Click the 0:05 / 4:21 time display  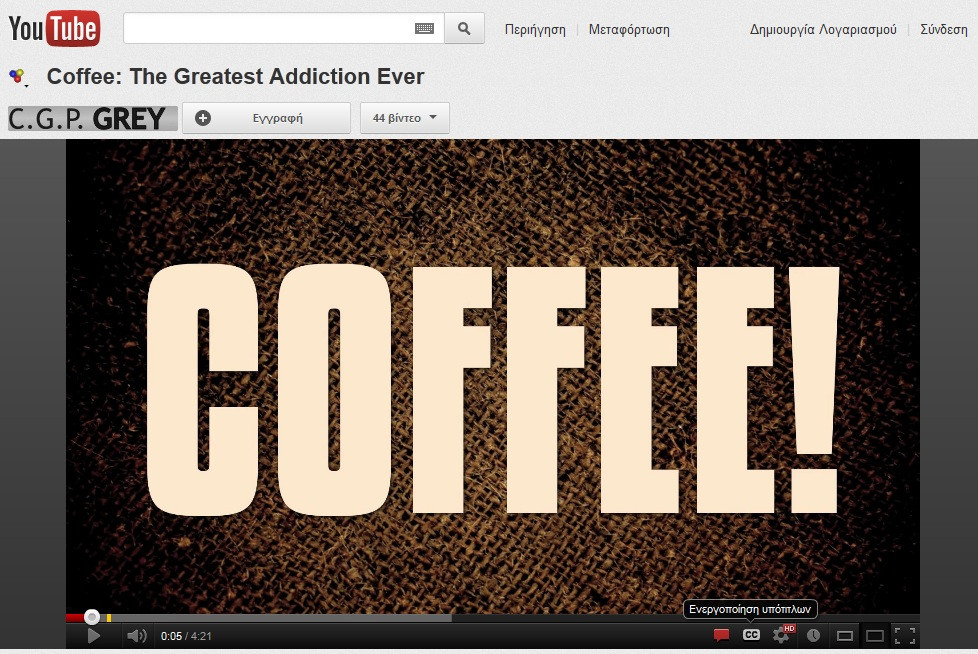pyautogui.click(x=186, y=636)
